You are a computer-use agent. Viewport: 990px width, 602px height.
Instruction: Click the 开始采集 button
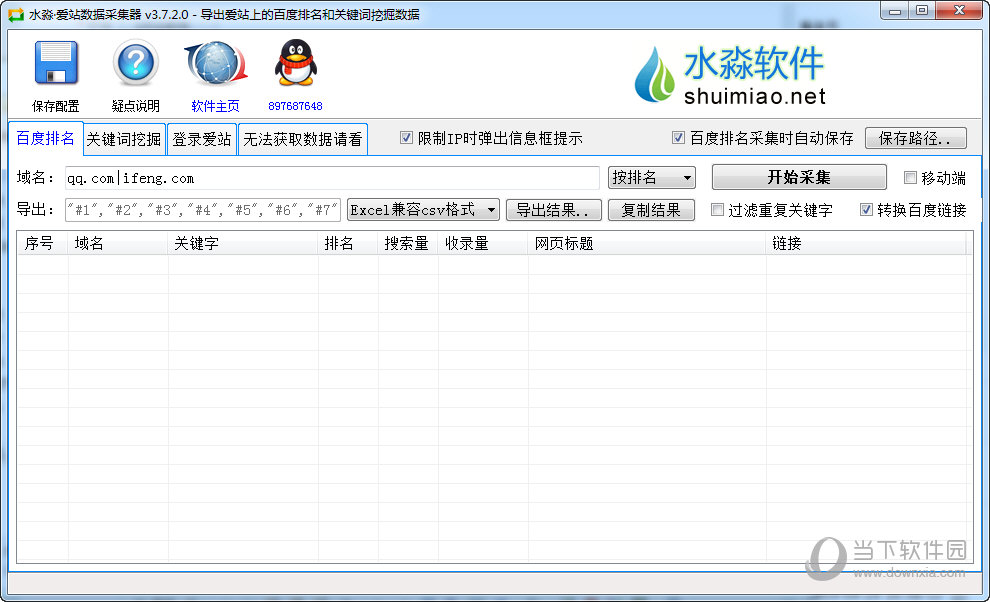[x=799, y=178]
